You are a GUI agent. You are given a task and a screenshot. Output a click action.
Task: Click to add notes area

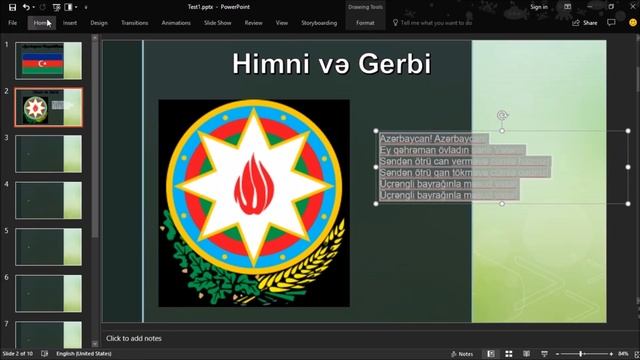133,338
